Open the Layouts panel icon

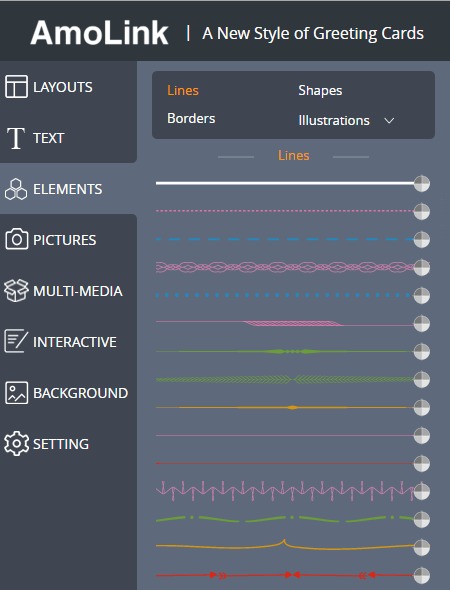16,87
